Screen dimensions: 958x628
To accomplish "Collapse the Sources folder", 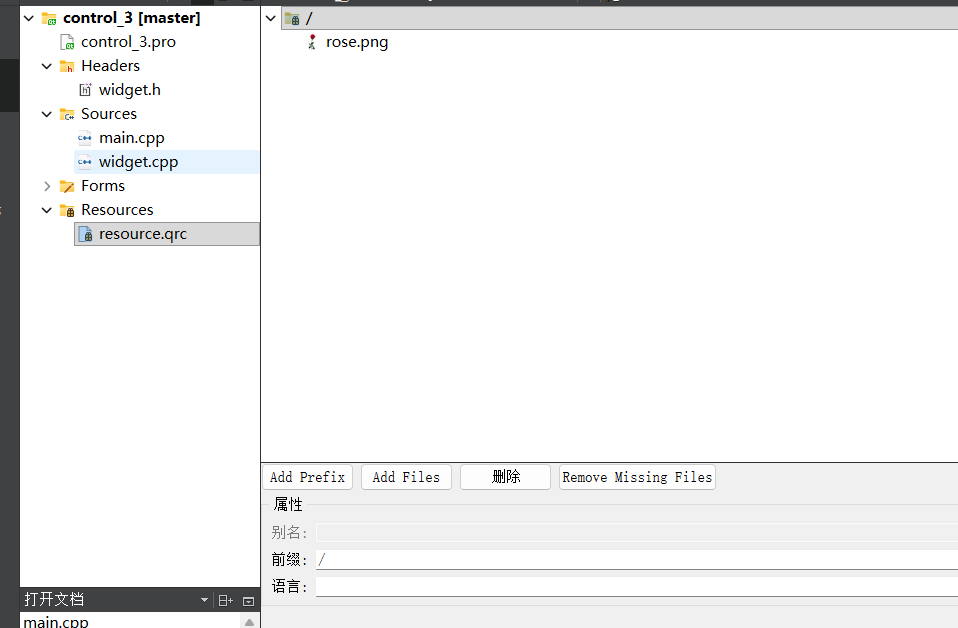I will 46,114.
